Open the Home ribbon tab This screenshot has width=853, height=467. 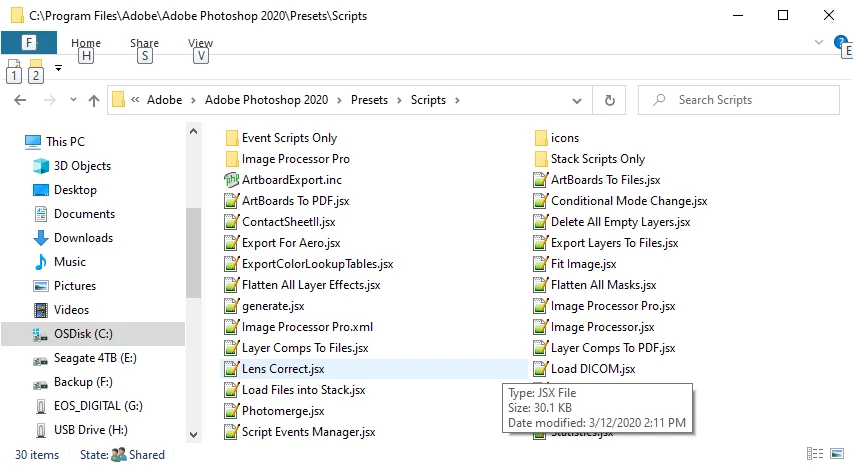86,43
